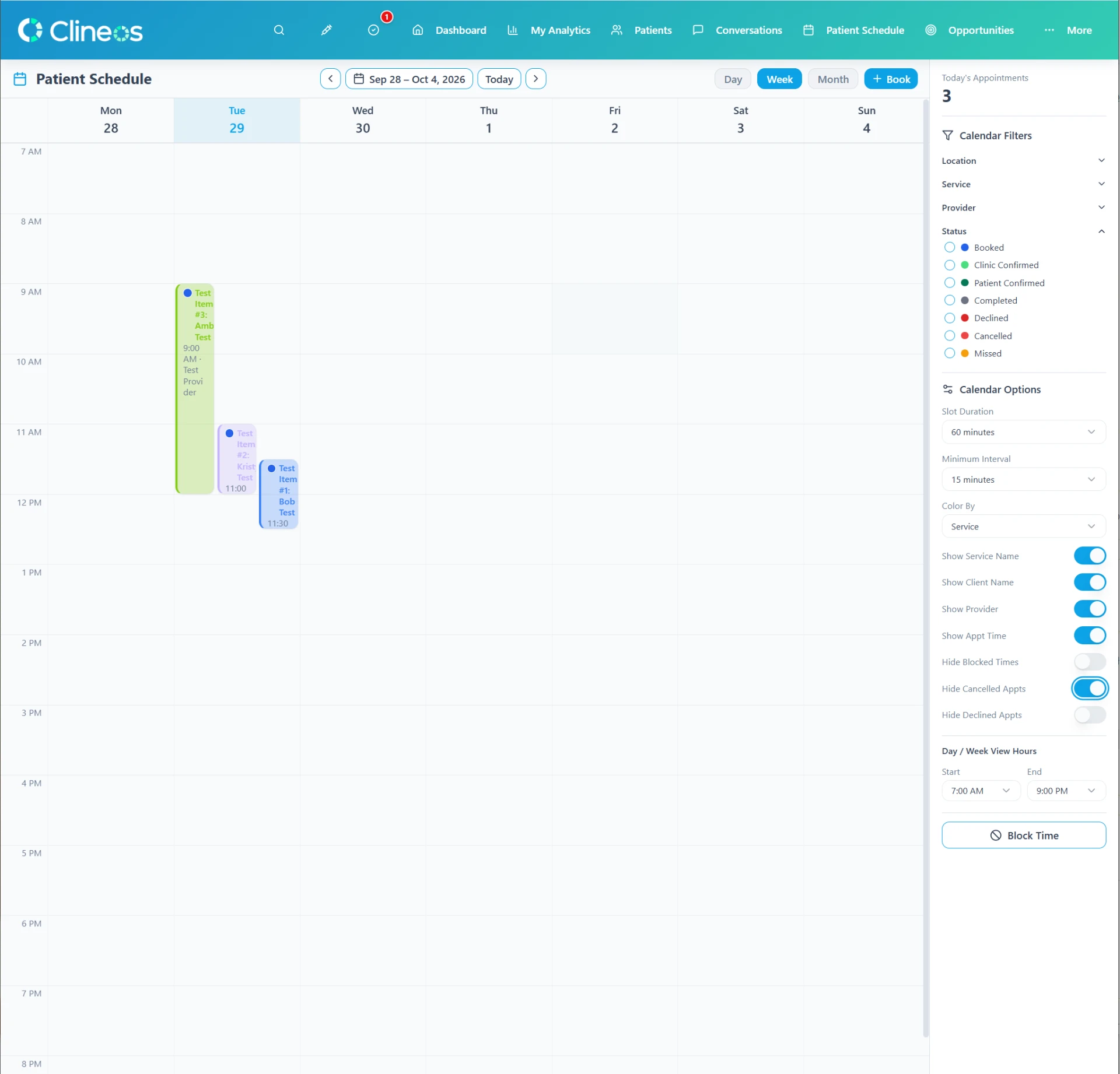The image size is (1120, 1074).
Task: Expand the Location filter
Action: [1024, 161]
